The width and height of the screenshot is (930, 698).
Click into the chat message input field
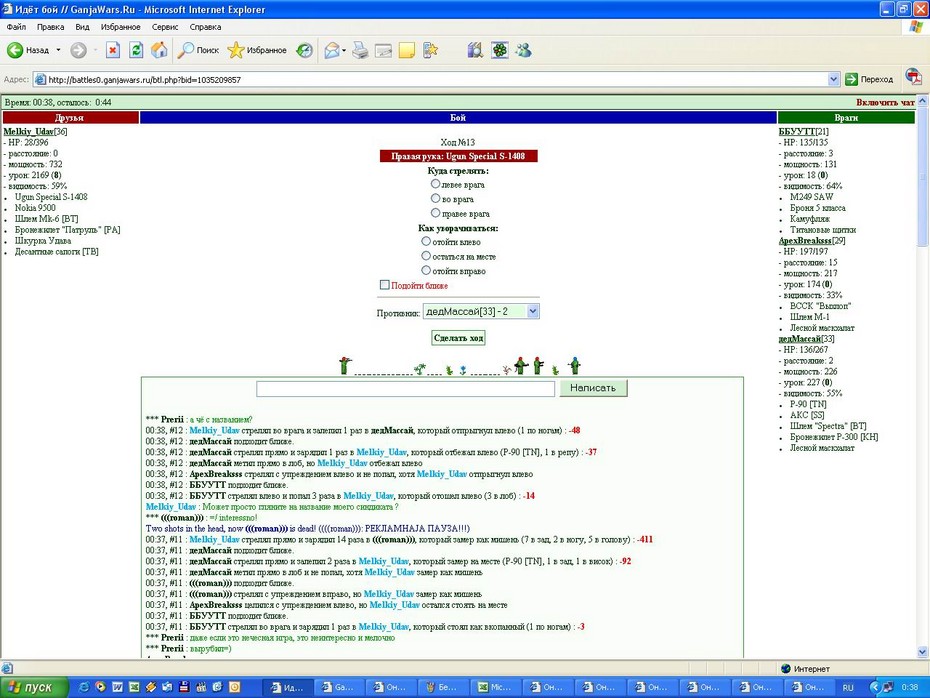pyautogui.click(x=406, y=388)
